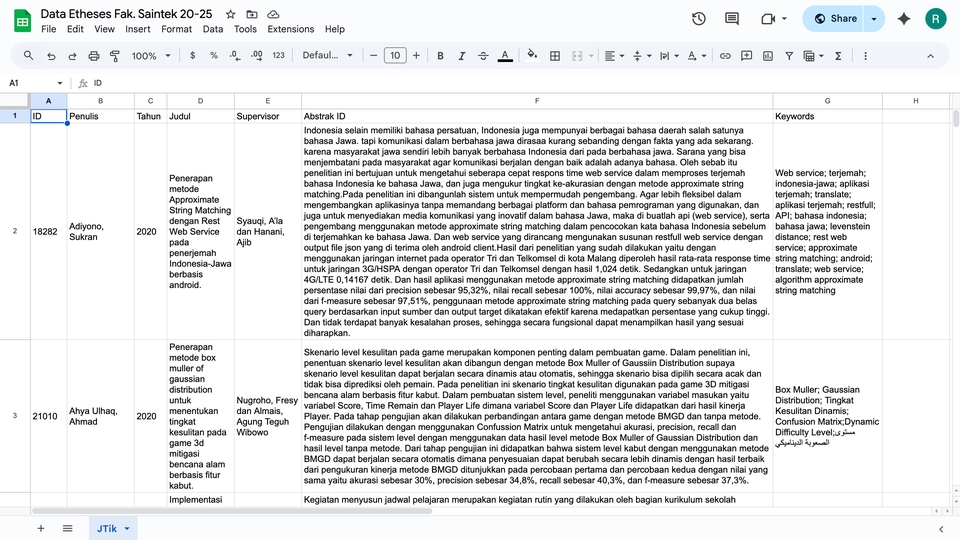
Task: Undo the last action
Action: [x=51, y=56]
